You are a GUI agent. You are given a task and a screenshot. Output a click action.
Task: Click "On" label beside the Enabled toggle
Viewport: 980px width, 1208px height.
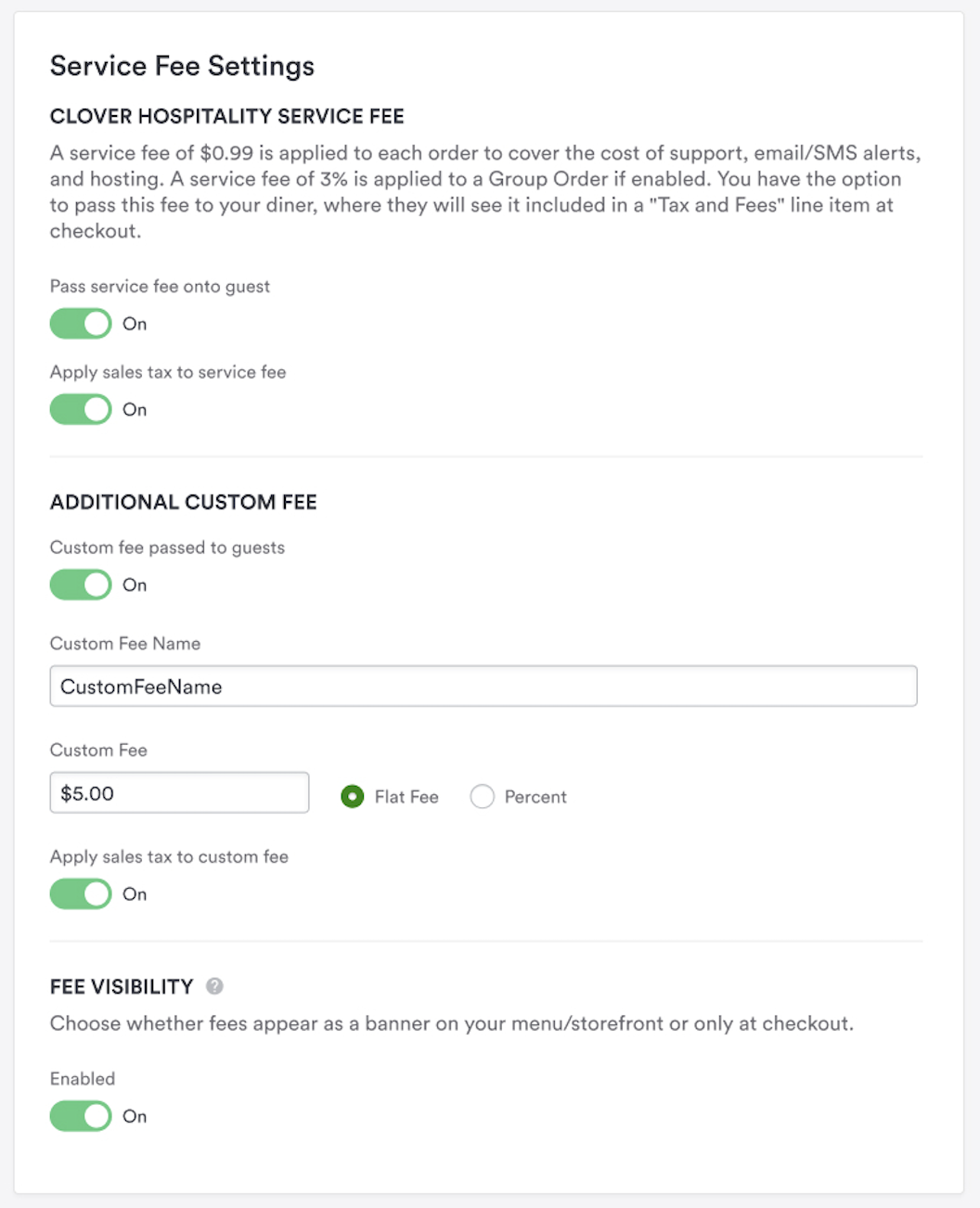135,1116
